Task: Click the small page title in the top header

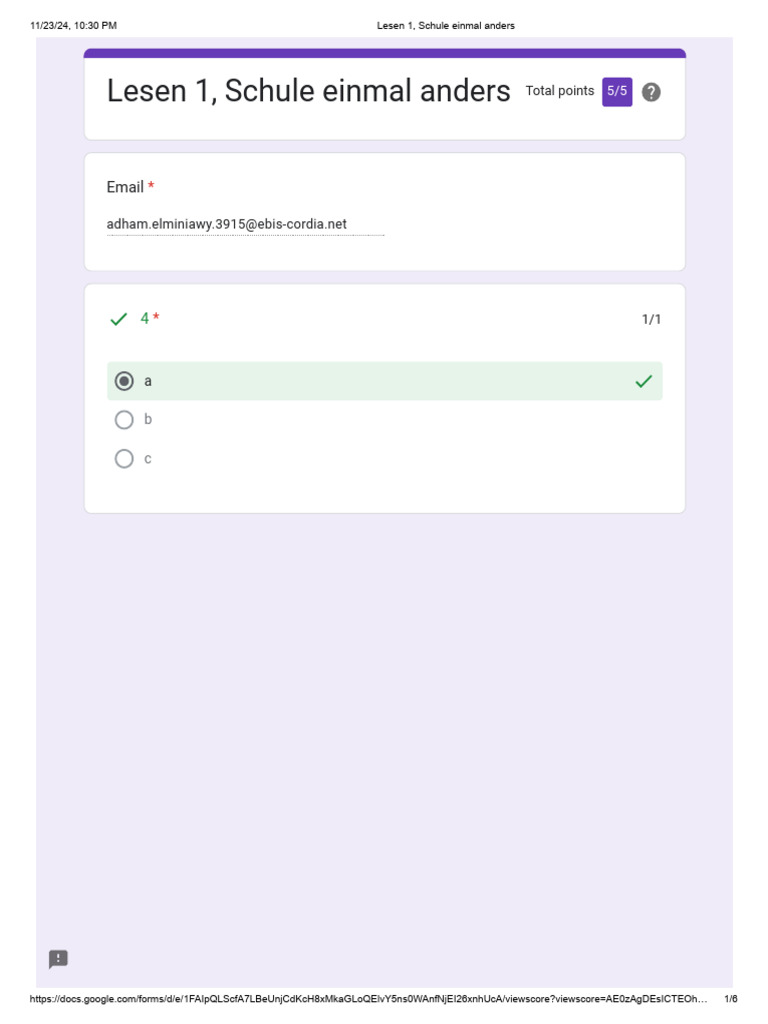Action: pyautogui.click(x=445, y=25)
